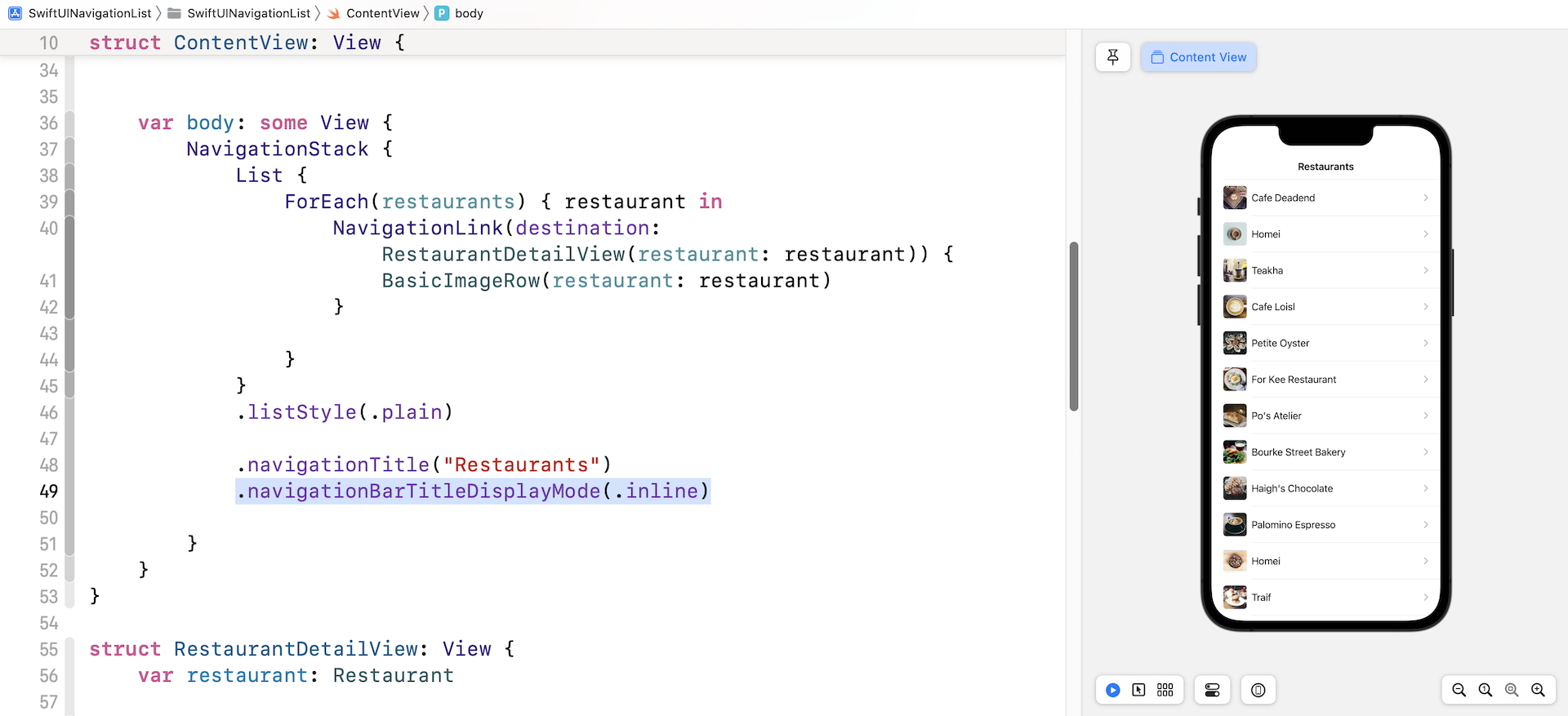This screenshot has height=716, width=1568.
Task: Open the body symbol breadcrumb
Action: point(468,13)
